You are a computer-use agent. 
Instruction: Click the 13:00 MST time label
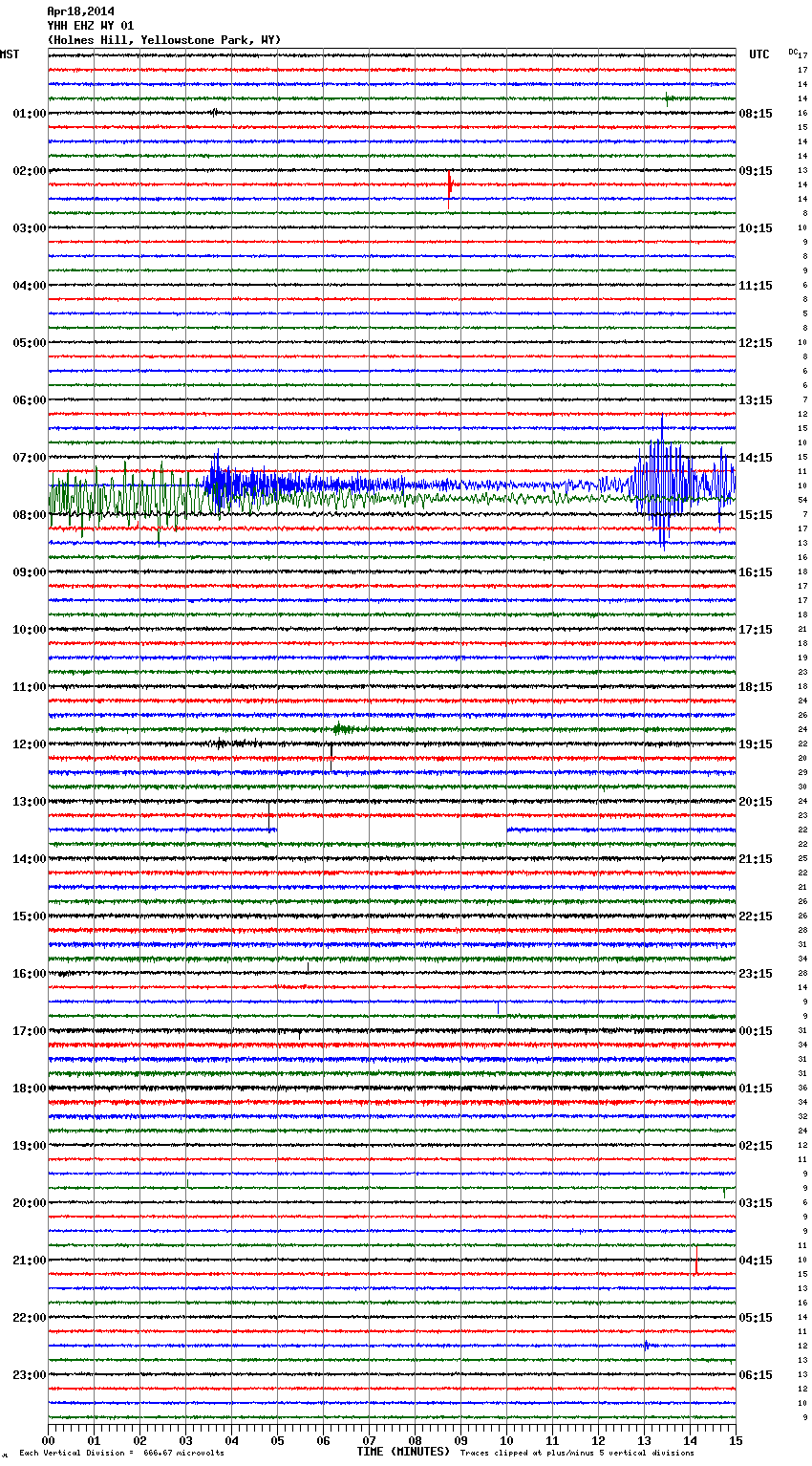tap(29, 802)
